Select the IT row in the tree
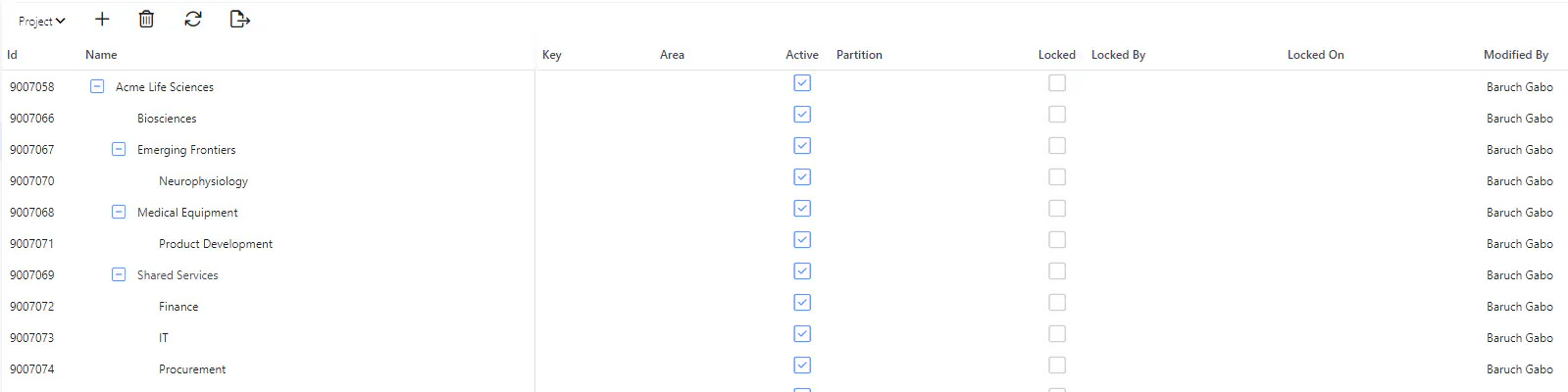Image resolution: width=1568 pixels, height=392 pixels. [164, 338]
